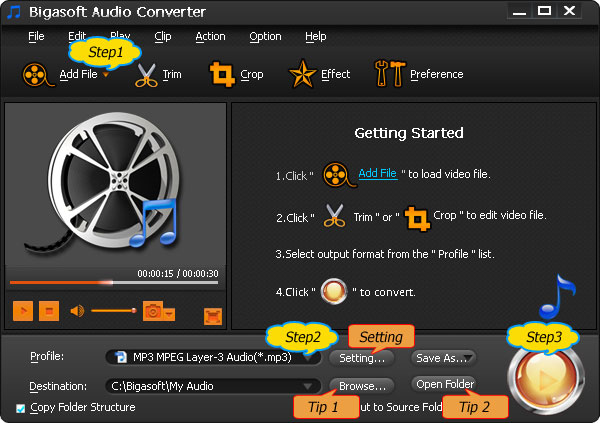
Task: Click film reel icon in Getting Started step 1
Action: 339,175
